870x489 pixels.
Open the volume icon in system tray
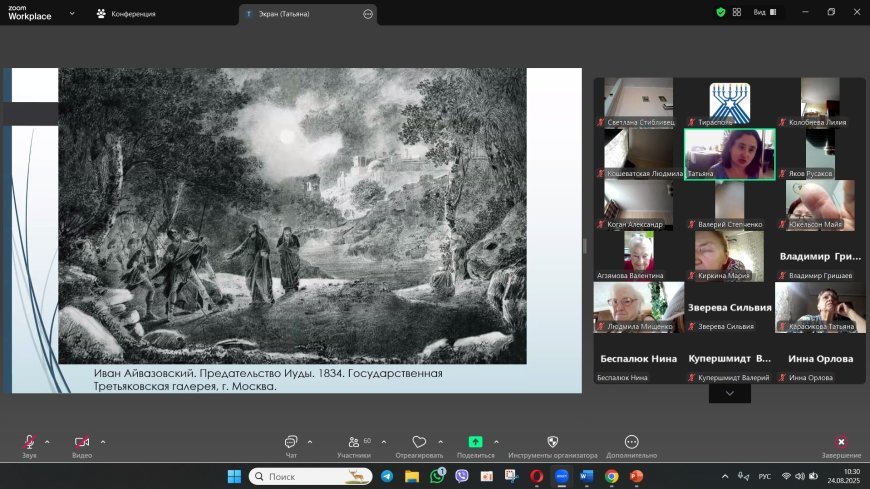click(800, 476)
